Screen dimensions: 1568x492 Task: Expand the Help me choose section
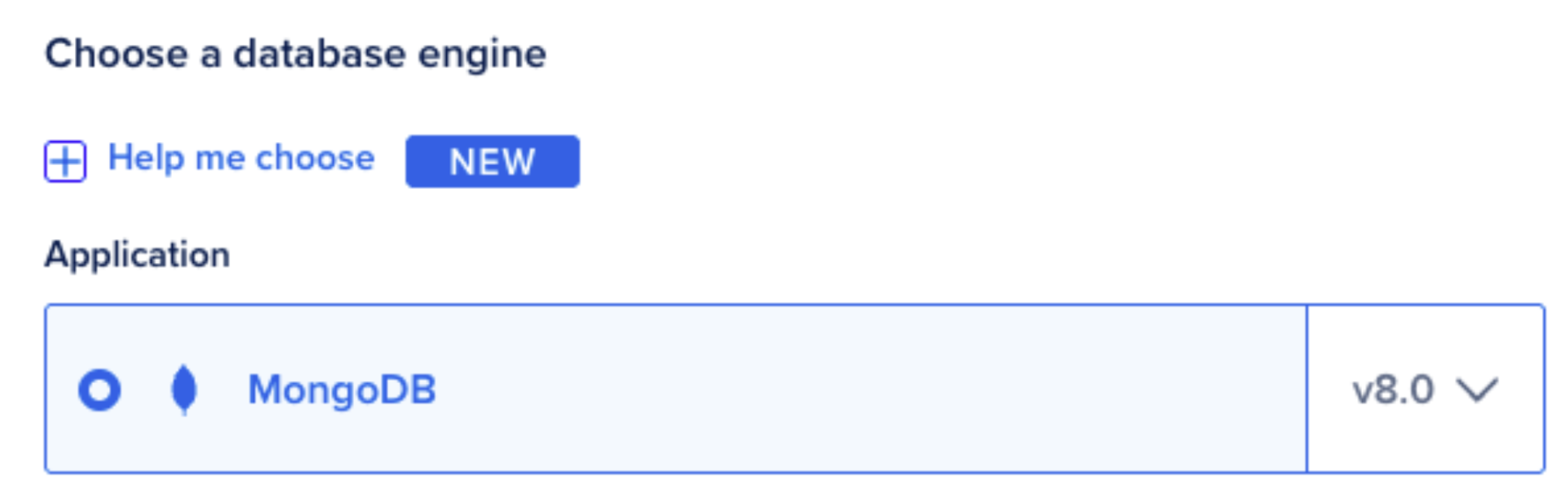[66, 161]
